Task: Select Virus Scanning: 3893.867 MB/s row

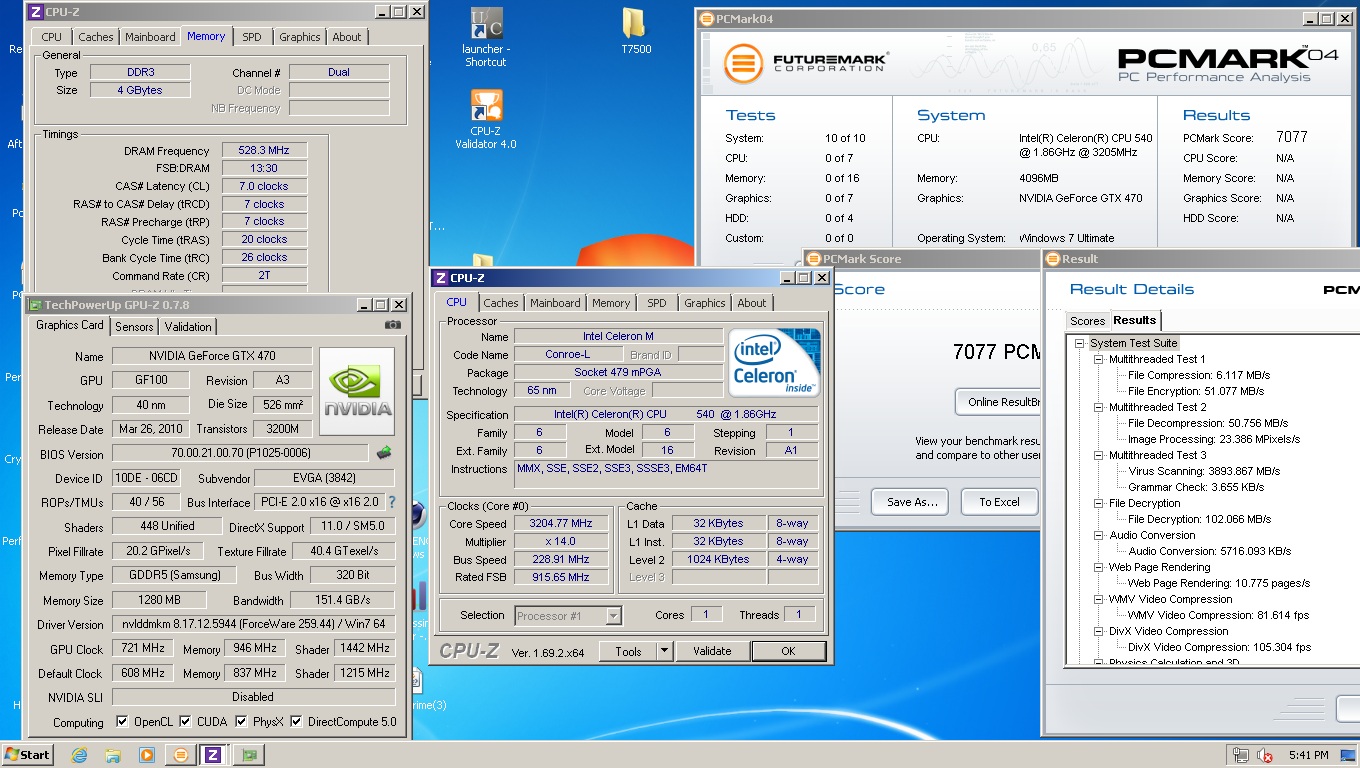Action: pyautogui.click(x=1204, y=471)
